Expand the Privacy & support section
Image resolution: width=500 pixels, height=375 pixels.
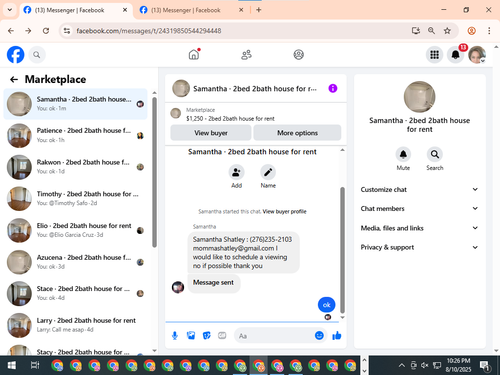tap(419, 247)
